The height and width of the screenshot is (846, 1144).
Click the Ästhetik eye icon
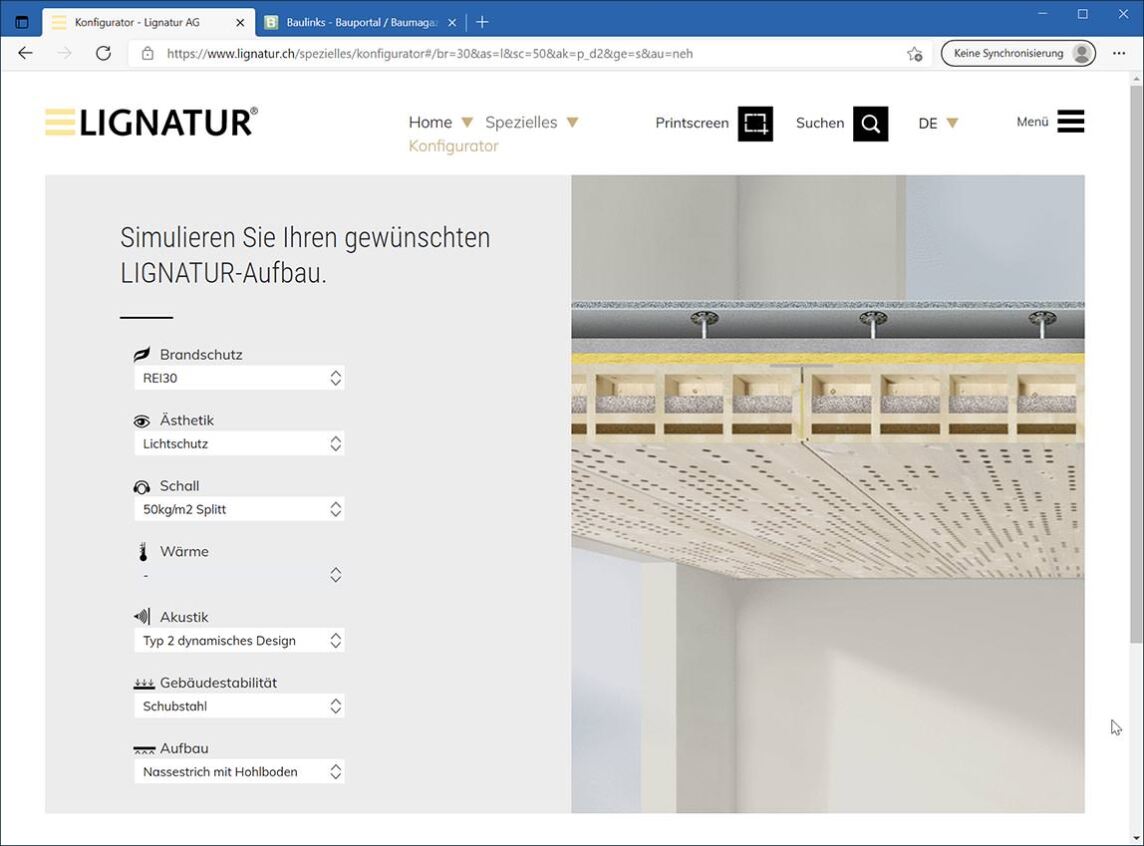(x=142, y=421)
